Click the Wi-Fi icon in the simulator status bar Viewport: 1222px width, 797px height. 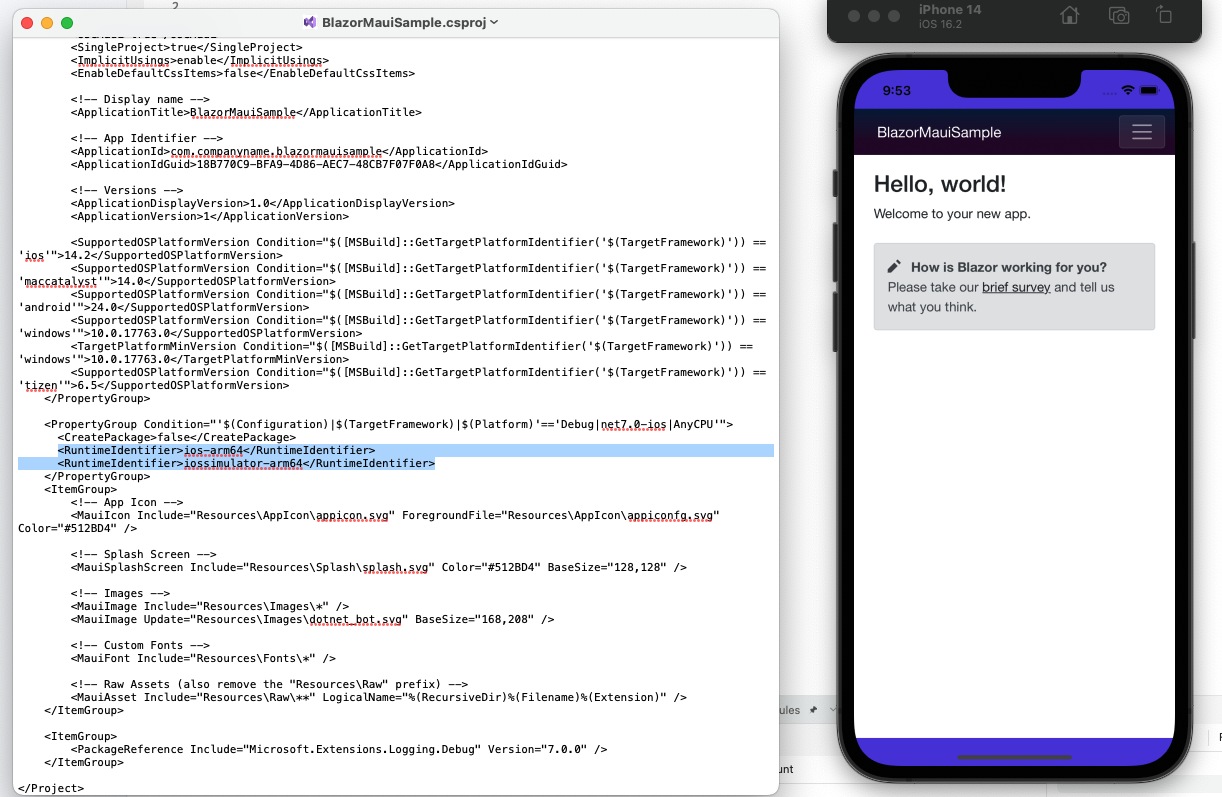(x=1127, y=89)
